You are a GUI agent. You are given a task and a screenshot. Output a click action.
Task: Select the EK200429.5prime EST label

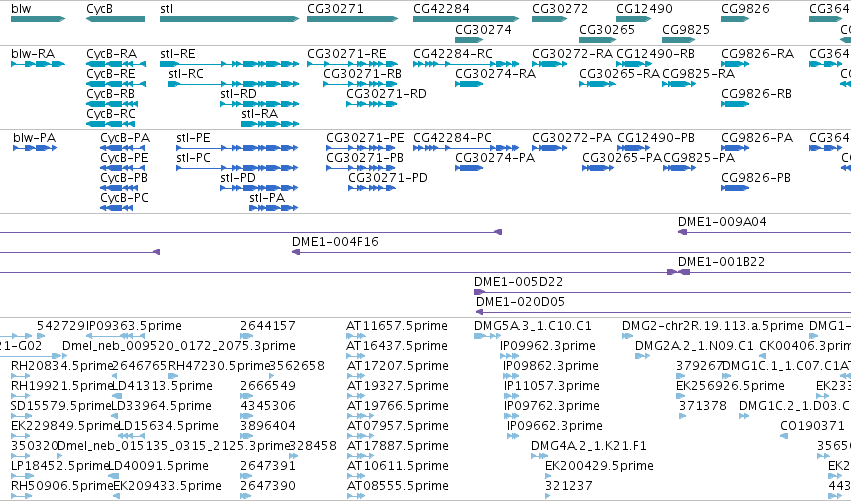pyautogui.click(x=599, y=467)
